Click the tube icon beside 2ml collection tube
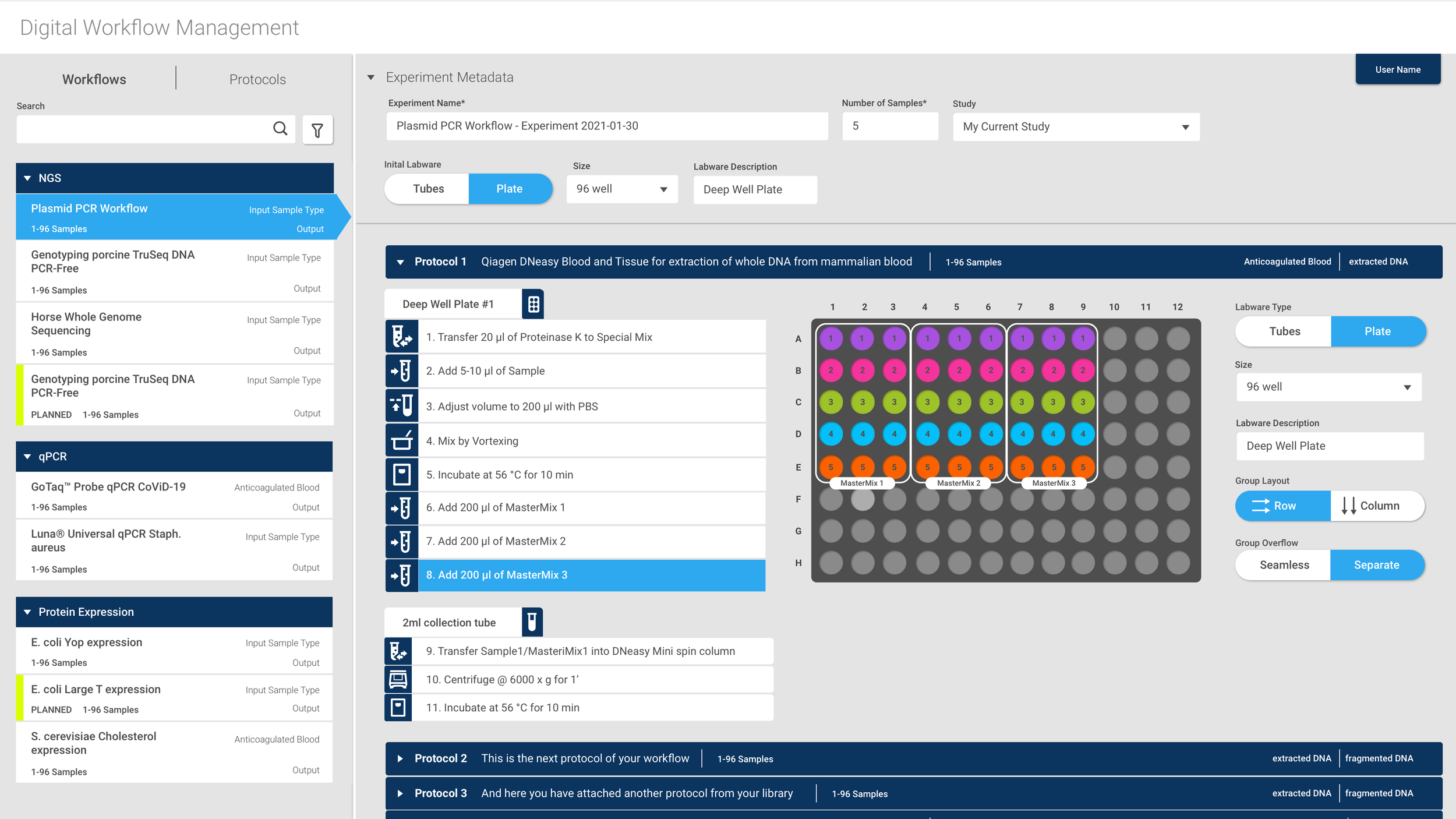Viewport: 1456px width, 819px height. click(532, 622)
